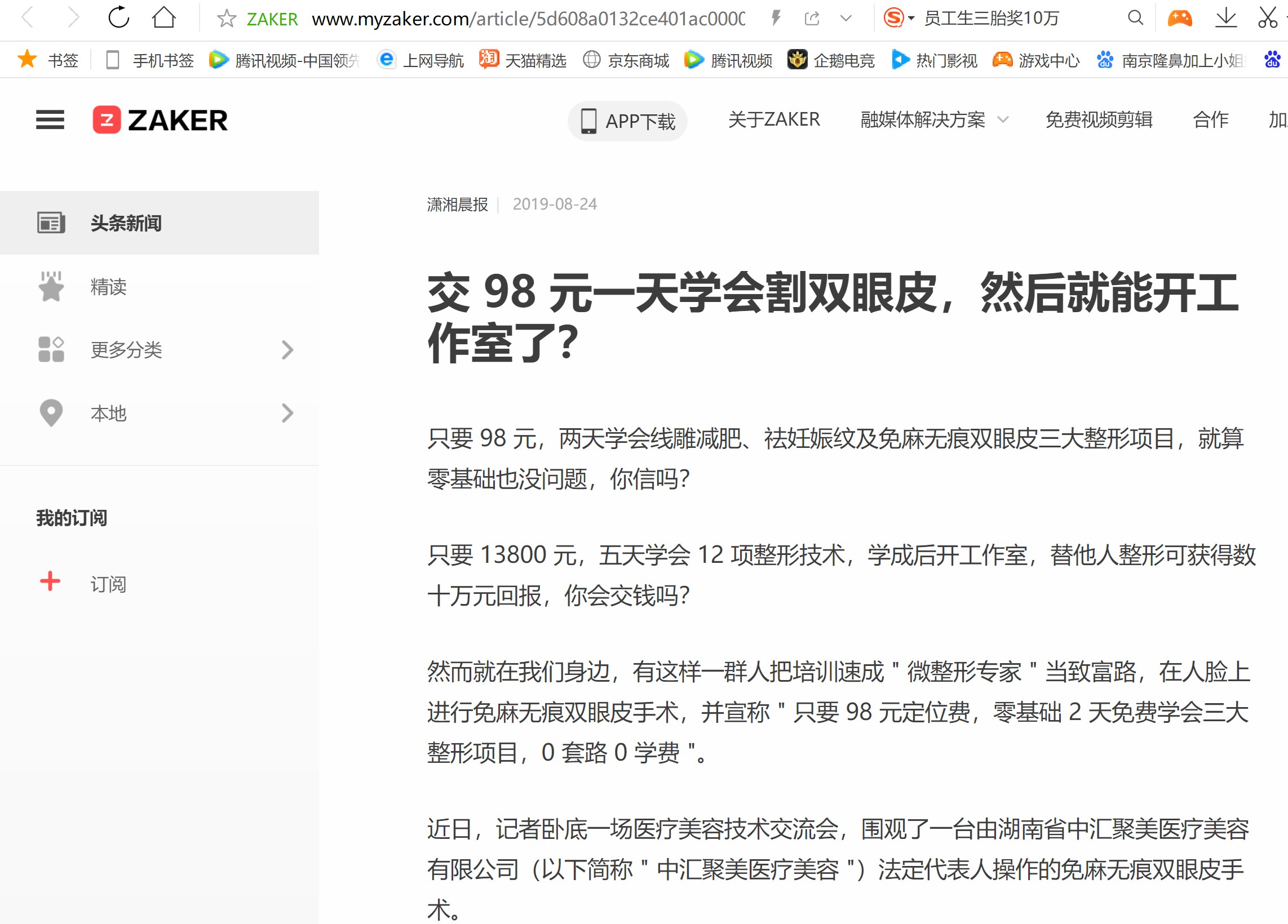Click the URL address field

(528, 19)
